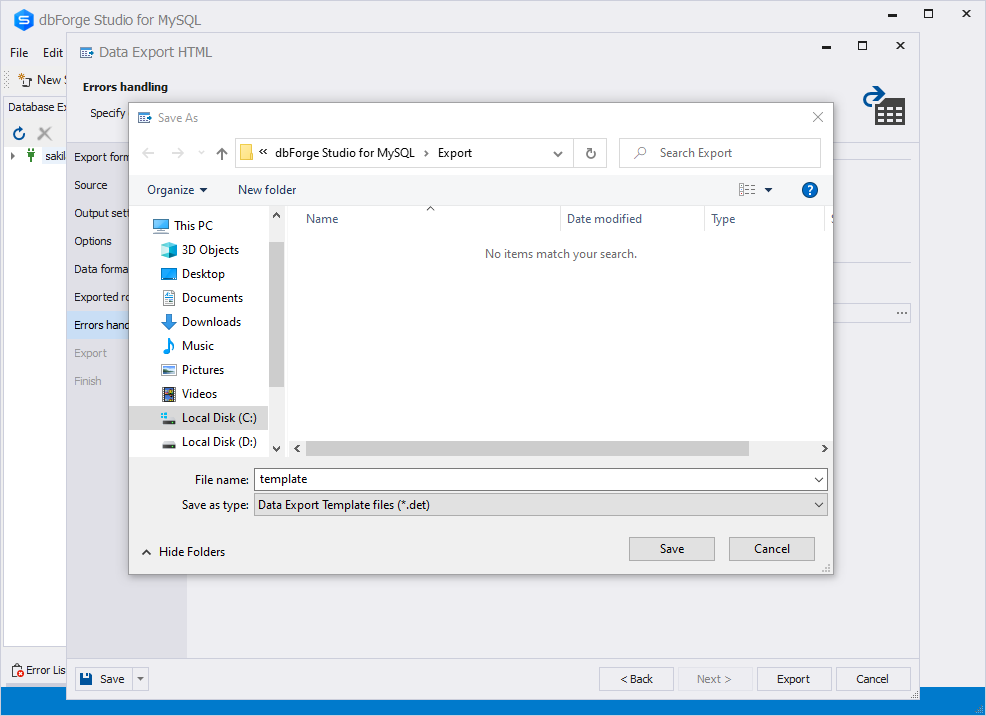Screen dimensions: 986x716
Task: Open the File menu in dbForge Studio
Action: 19,53
